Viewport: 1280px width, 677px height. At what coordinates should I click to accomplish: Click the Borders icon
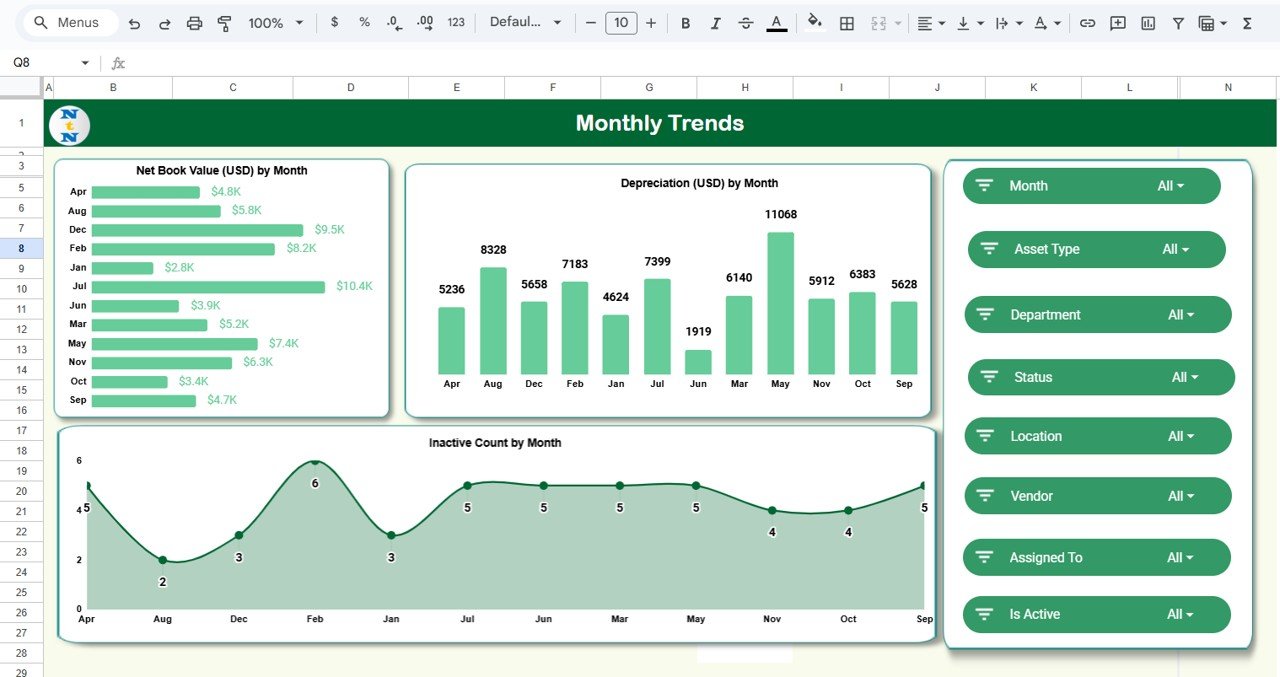click(x=847, y=23)
